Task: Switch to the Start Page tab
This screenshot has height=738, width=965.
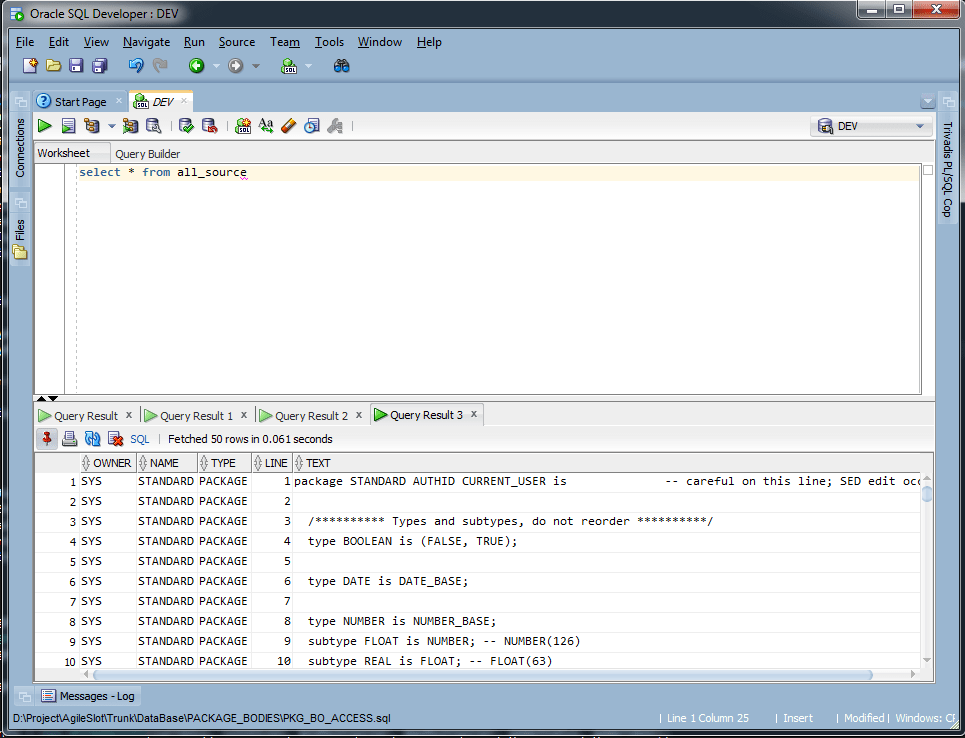Action: [78, 100]
